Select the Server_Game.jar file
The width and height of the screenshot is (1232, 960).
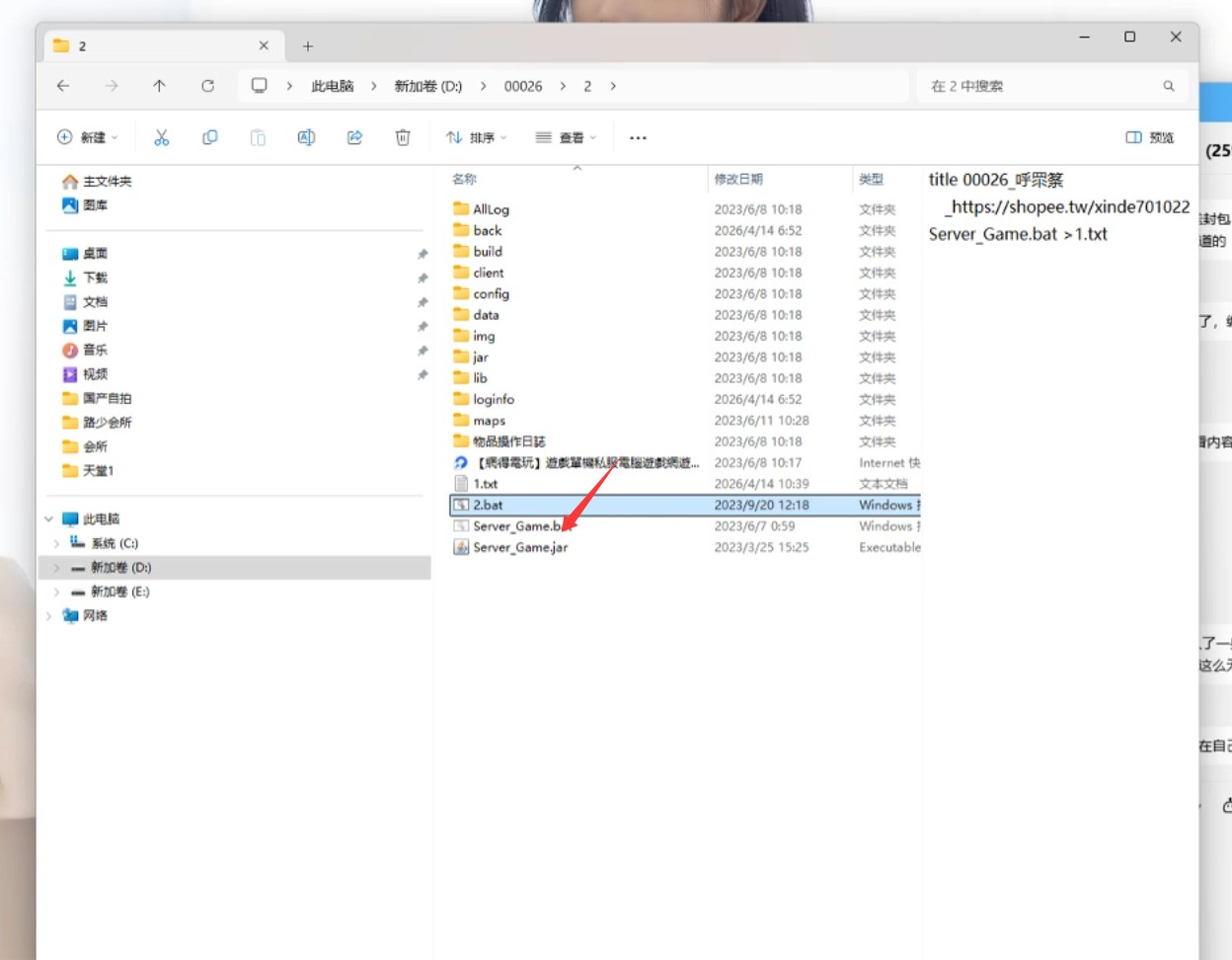click(x=520, y=547)
